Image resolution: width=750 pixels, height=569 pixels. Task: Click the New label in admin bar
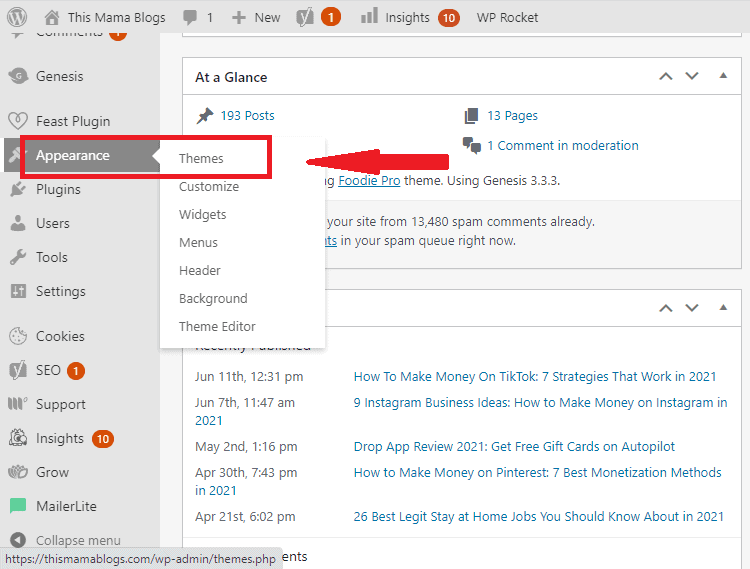[267, 18]
